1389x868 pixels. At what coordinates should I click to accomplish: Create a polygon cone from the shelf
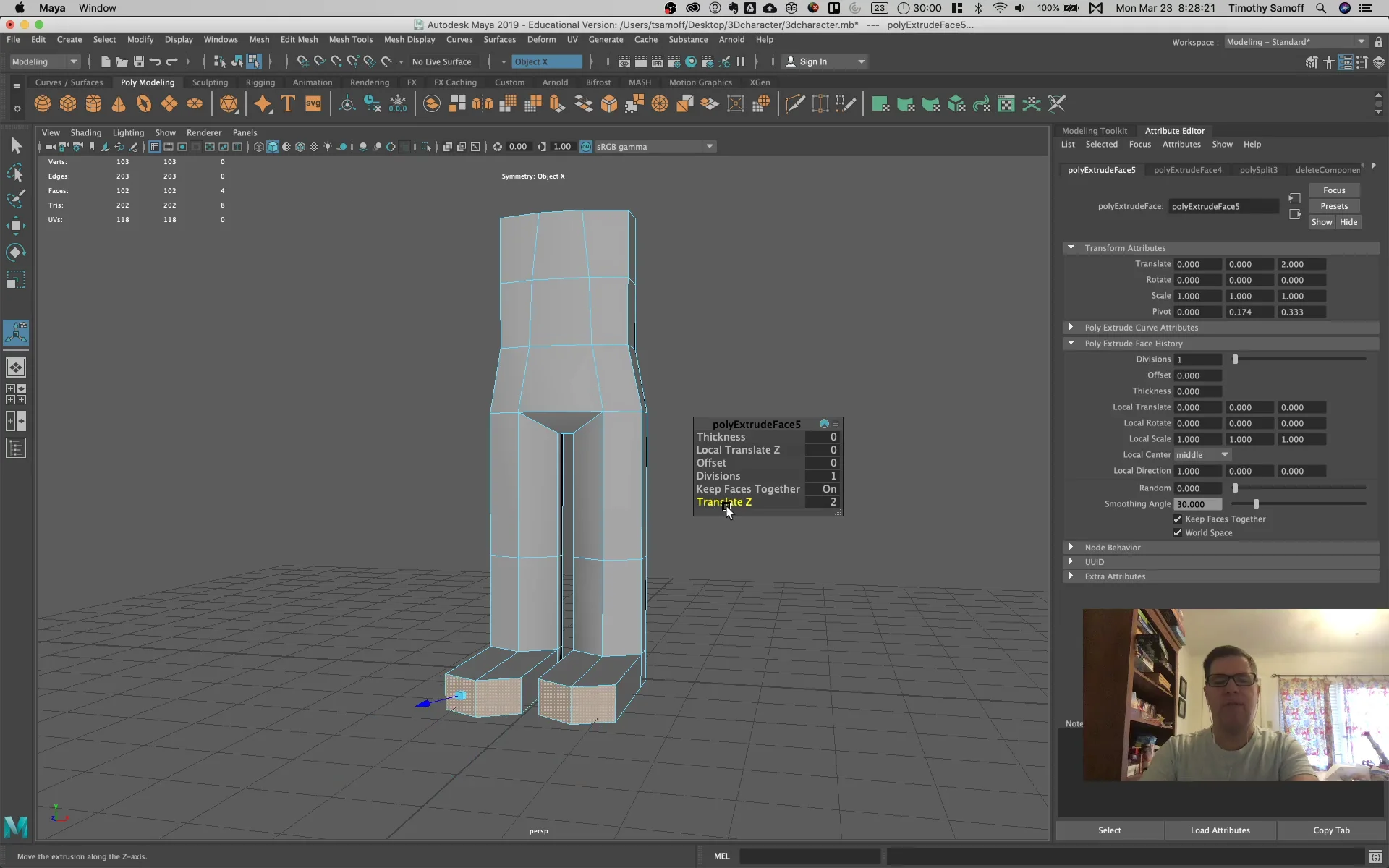119,104
